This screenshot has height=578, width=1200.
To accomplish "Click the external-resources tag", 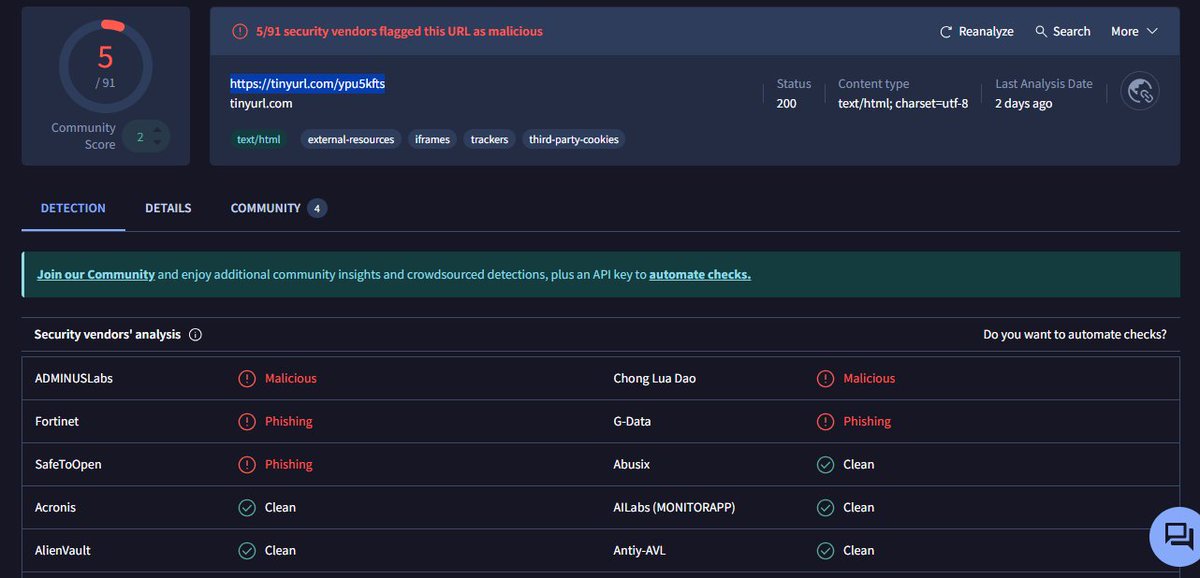I will tap(351, 140).
